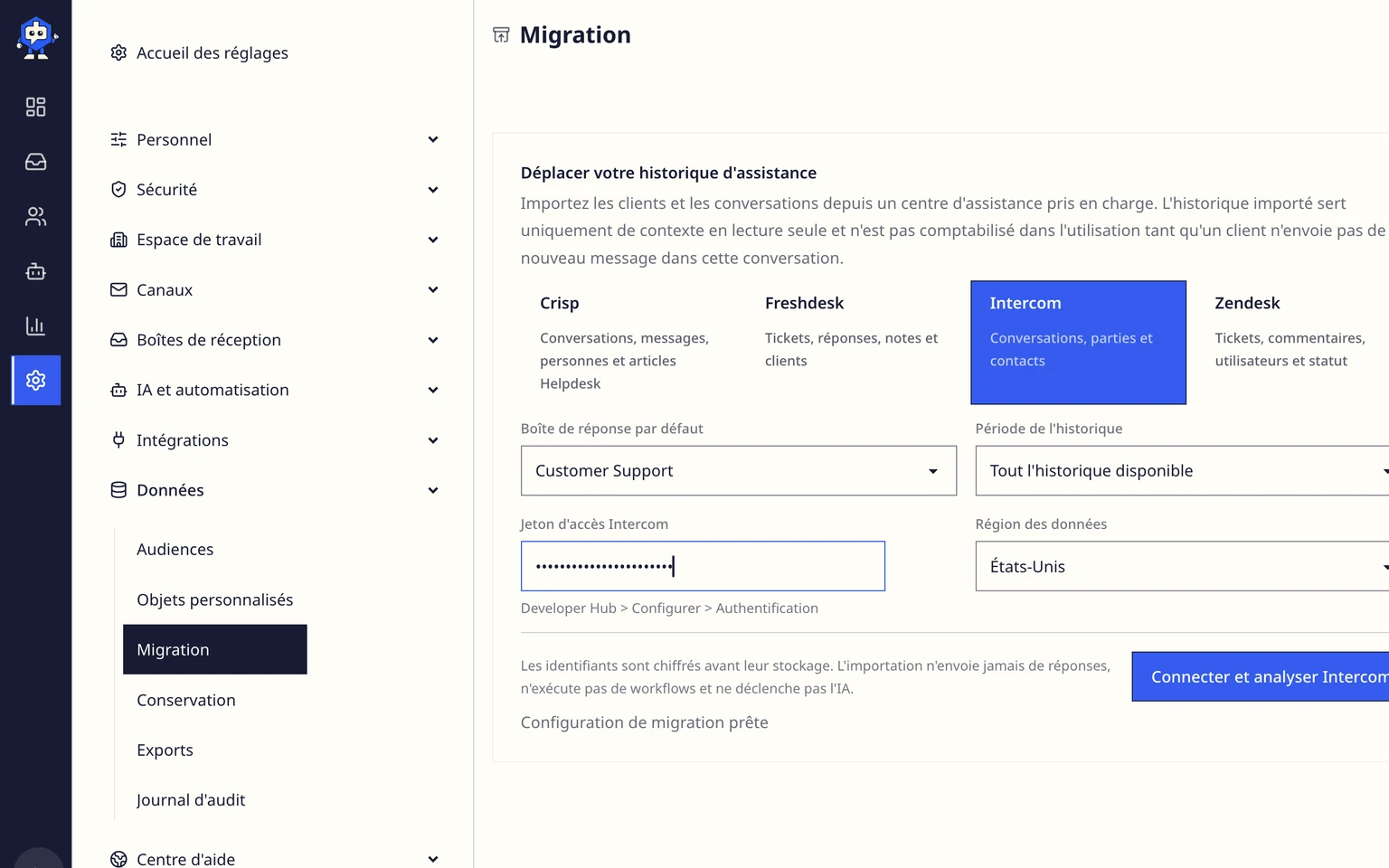Expand the Intégrations section chevron
The width and height of the screenshot is (1389, 868).
click(x=433, y=440)
